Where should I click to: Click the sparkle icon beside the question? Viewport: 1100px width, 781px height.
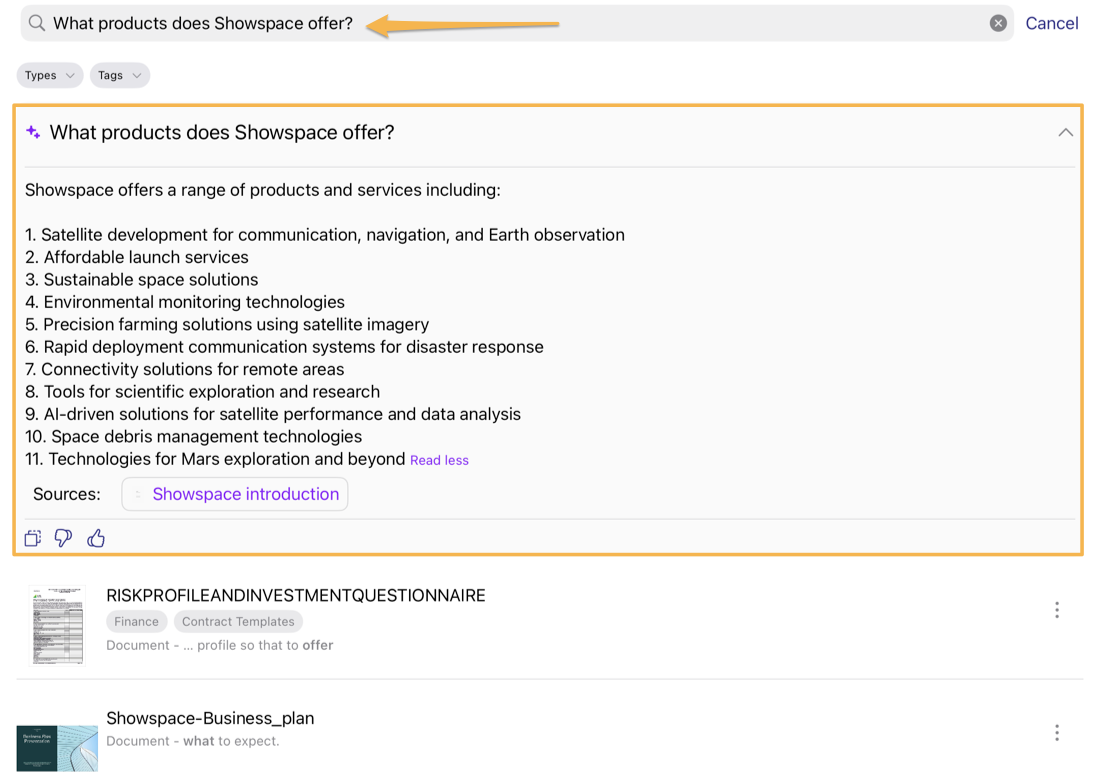tap(32, 132)
